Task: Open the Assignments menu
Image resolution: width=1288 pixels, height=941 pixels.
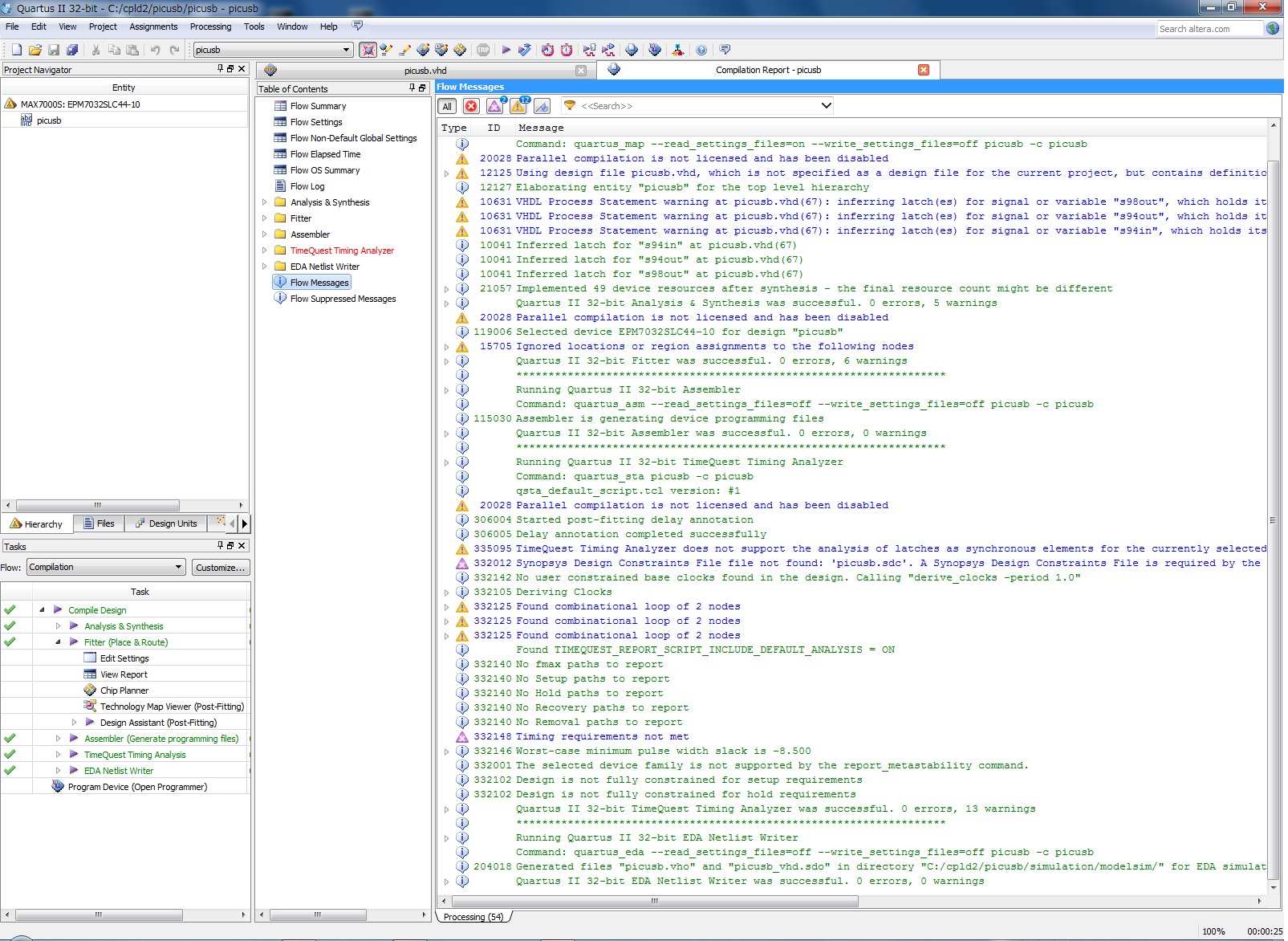Action: (153, 26)
